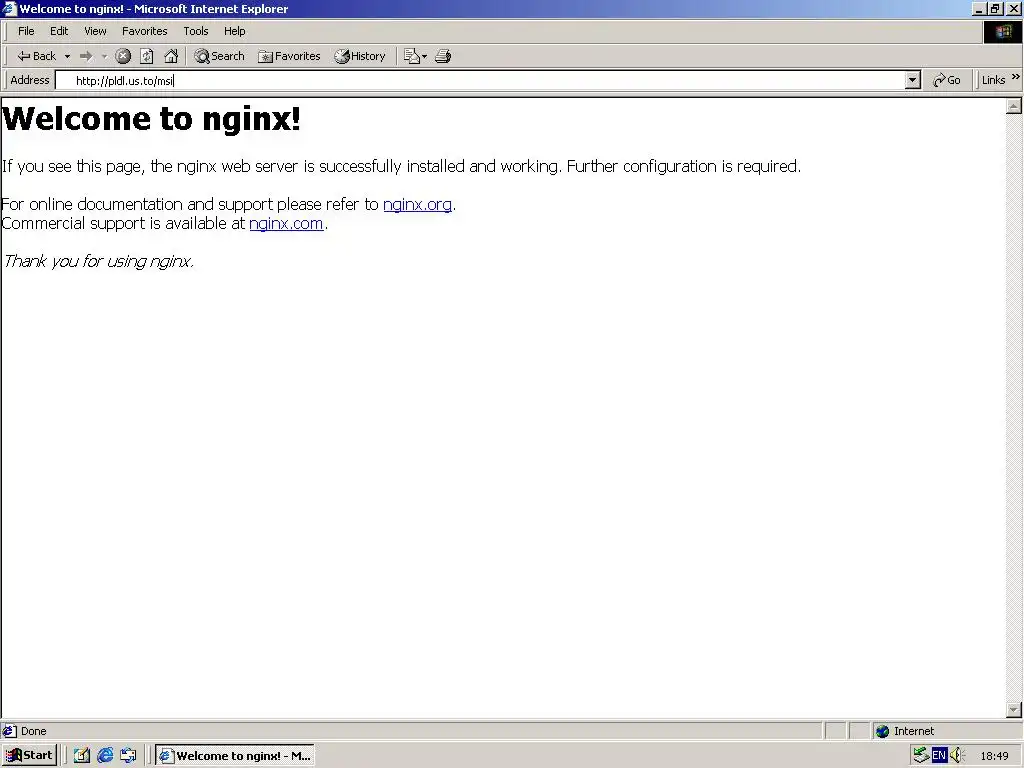Screen dimensions: 1024x768
Task: Restore the window with the restore button
Action: (996, 8)
